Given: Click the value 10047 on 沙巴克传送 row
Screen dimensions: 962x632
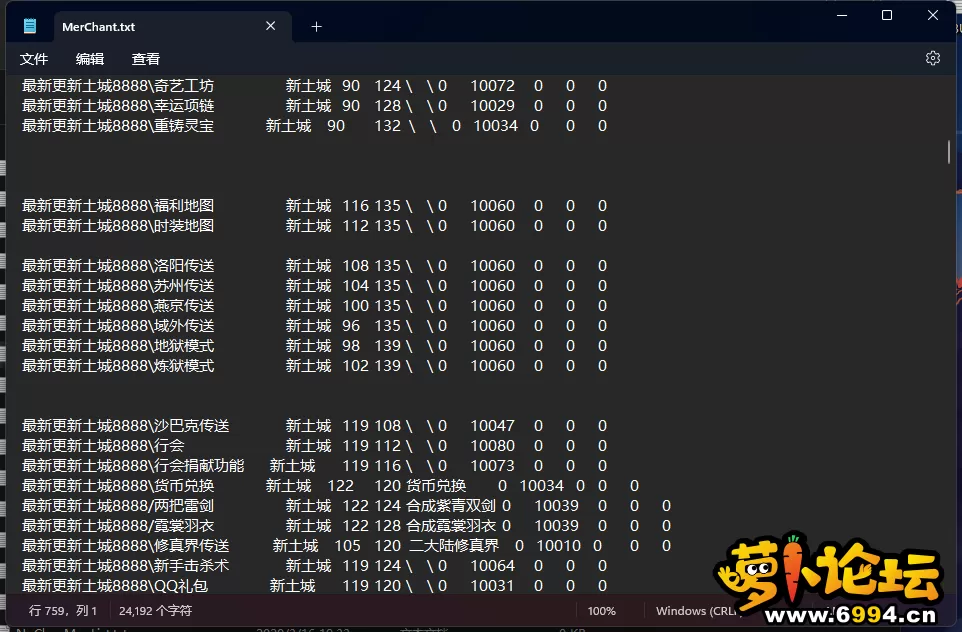Looking at the screenshot, I should (x=493, y=426).
